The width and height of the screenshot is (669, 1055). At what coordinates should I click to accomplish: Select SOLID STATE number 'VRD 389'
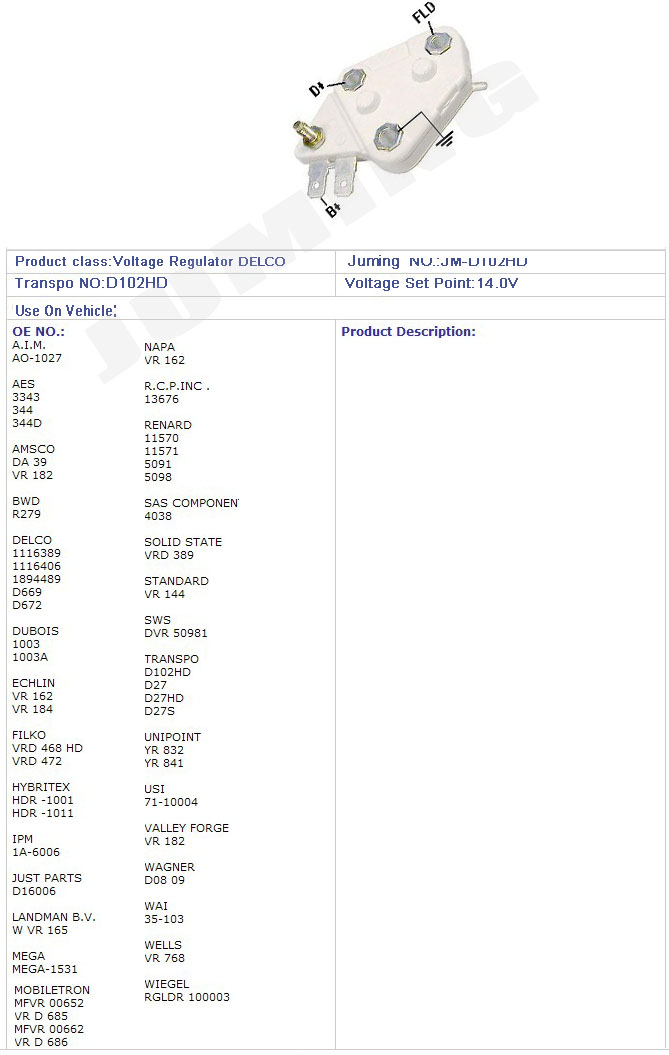(x=169, y=555)
